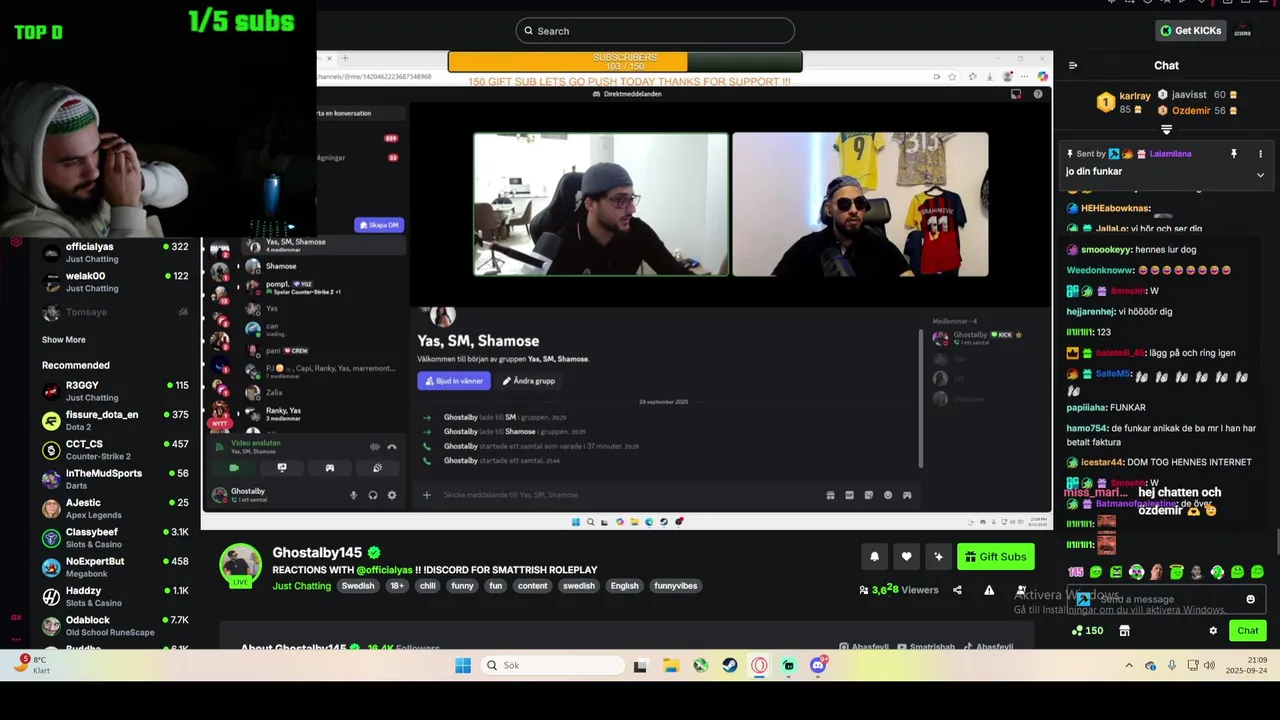Open Steam from the taskbar

[730, 666]
